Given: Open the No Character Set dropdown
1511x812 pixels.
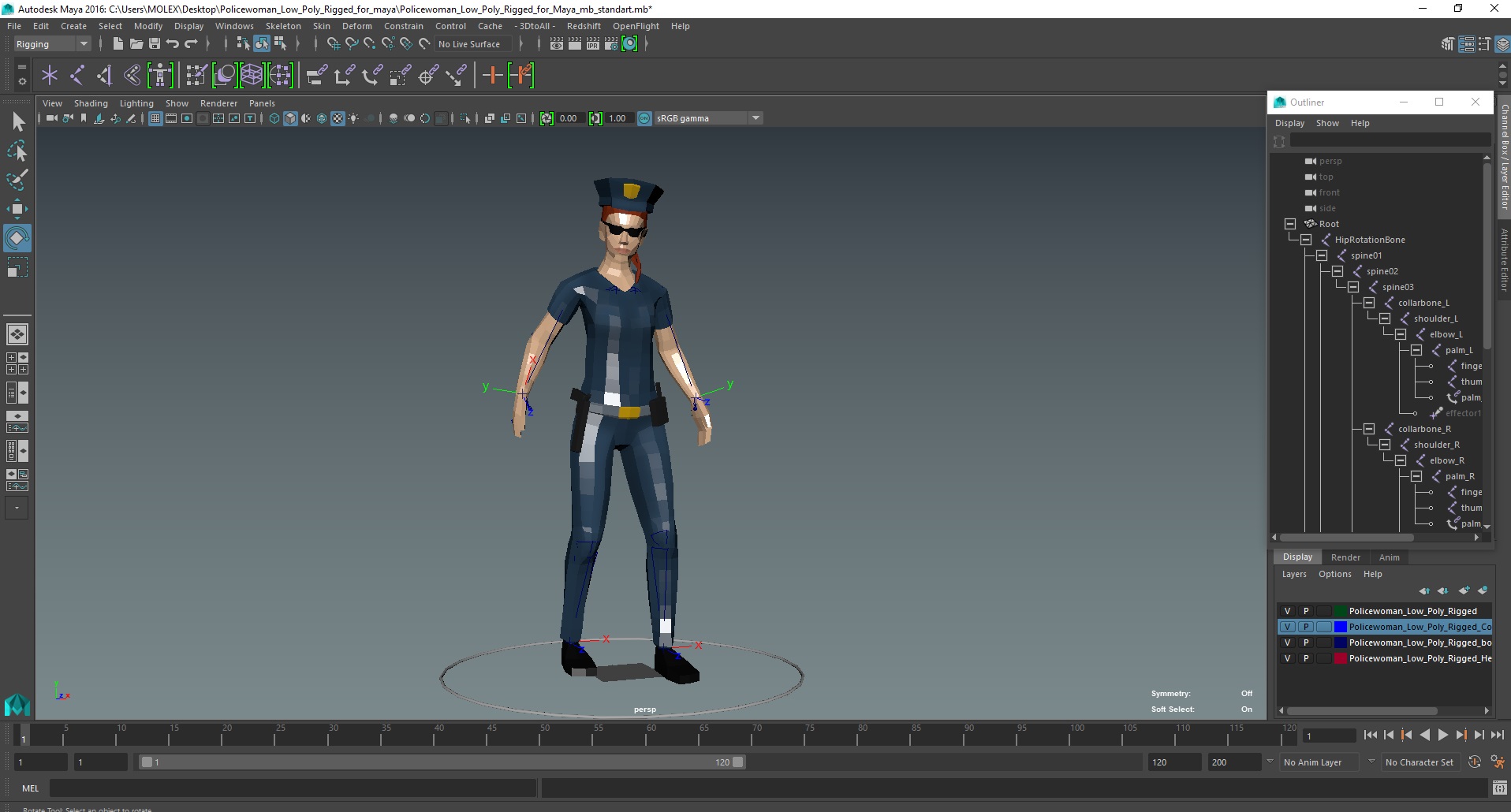Looking at the screenshot, I should pos(1421,762).
